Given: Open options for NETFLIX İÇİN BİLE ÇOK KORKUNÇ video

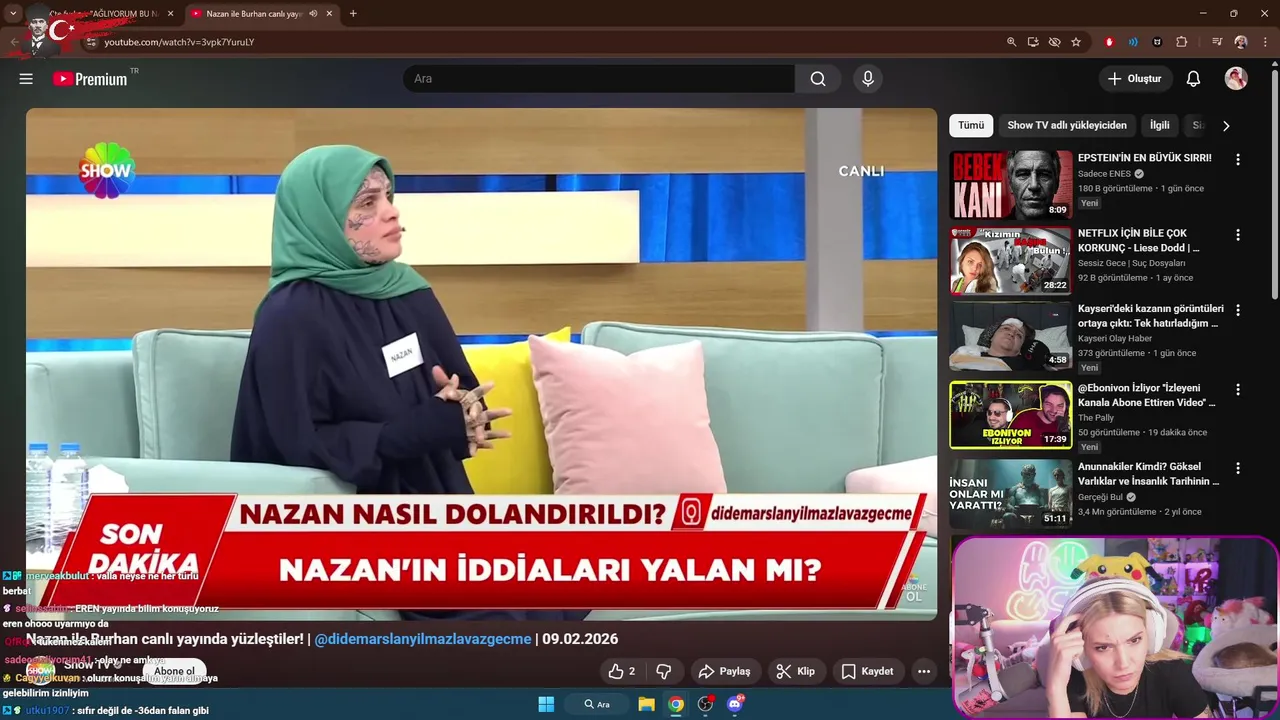Looking at the screenshot, I should pos(1238,235).
